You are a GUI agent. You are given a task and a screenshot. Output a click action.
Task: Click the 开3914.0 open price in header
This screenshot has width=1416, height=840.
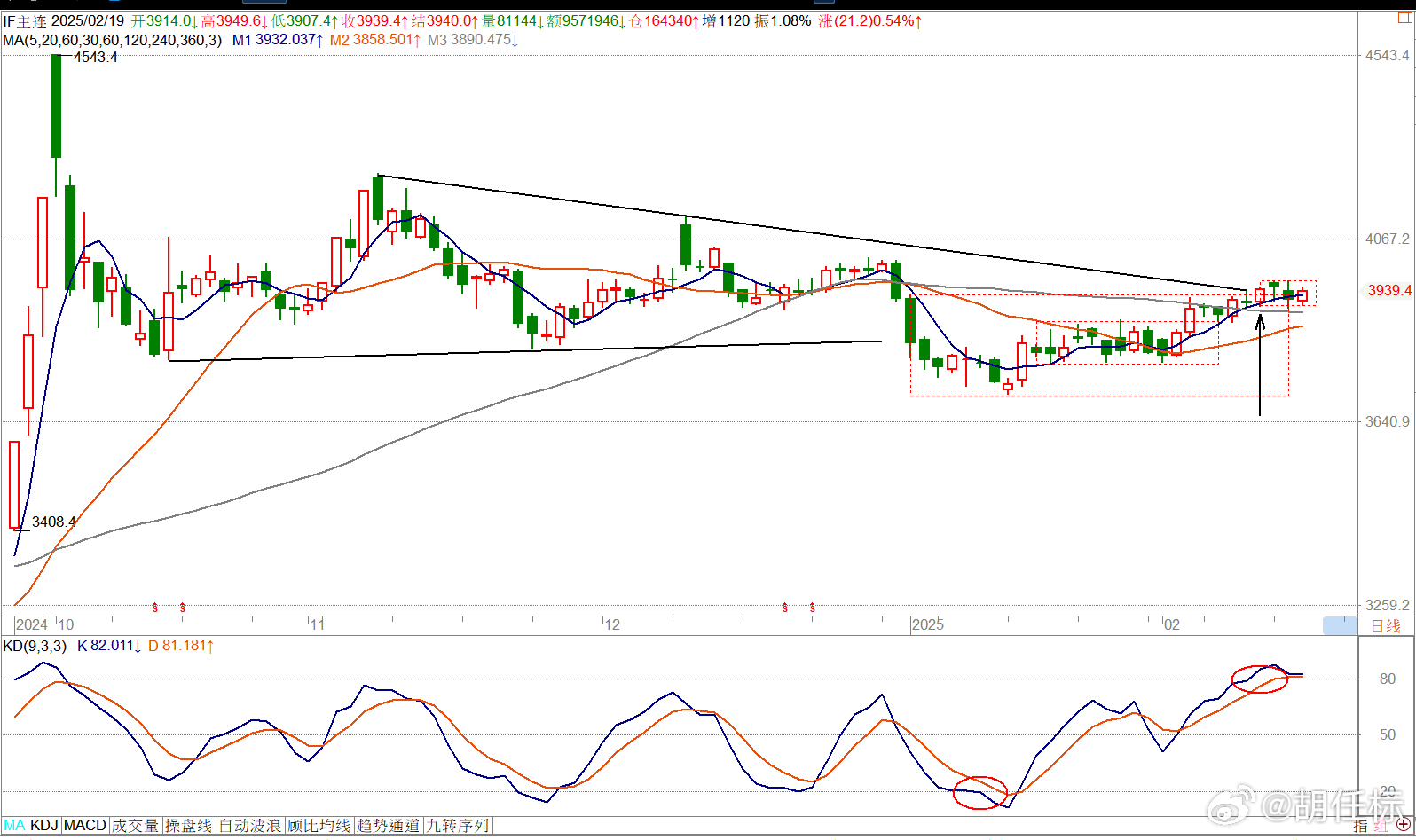click(164, 20)
